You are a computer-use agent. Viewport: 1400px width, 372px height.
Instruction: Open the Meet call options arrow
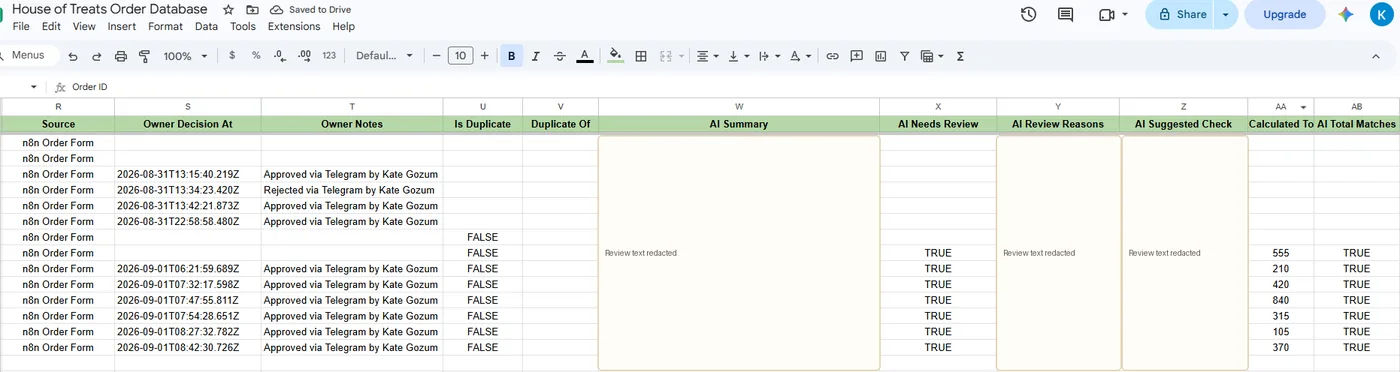(x=1125, y=15)
